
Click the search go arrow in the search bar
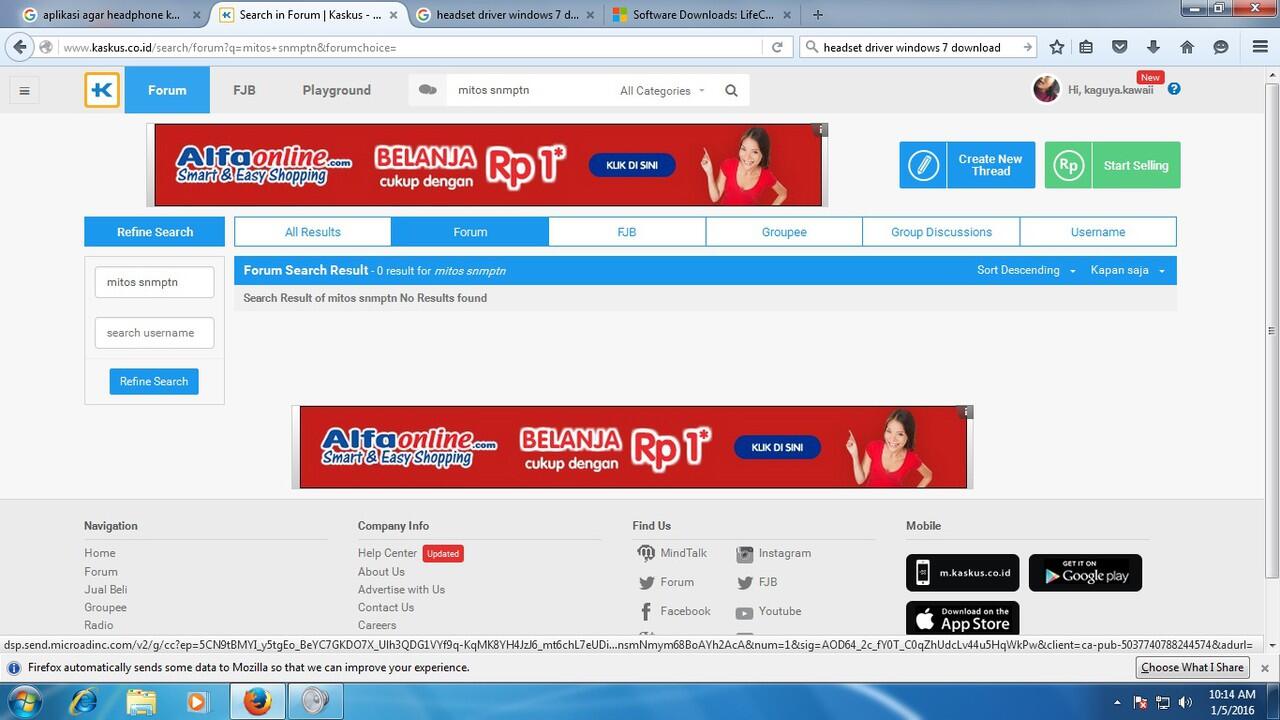pos(1027,47)
